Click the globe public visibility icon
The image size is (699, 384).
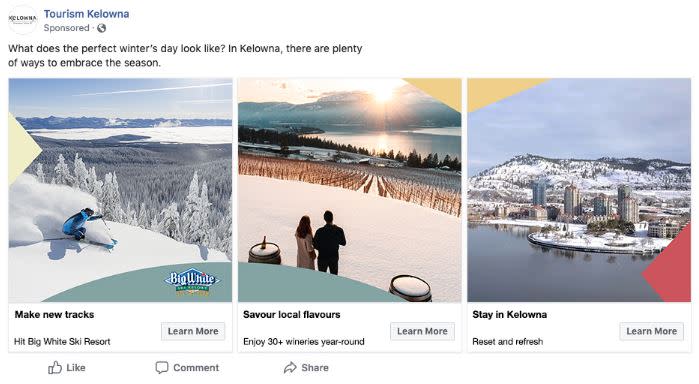(102, 28)
